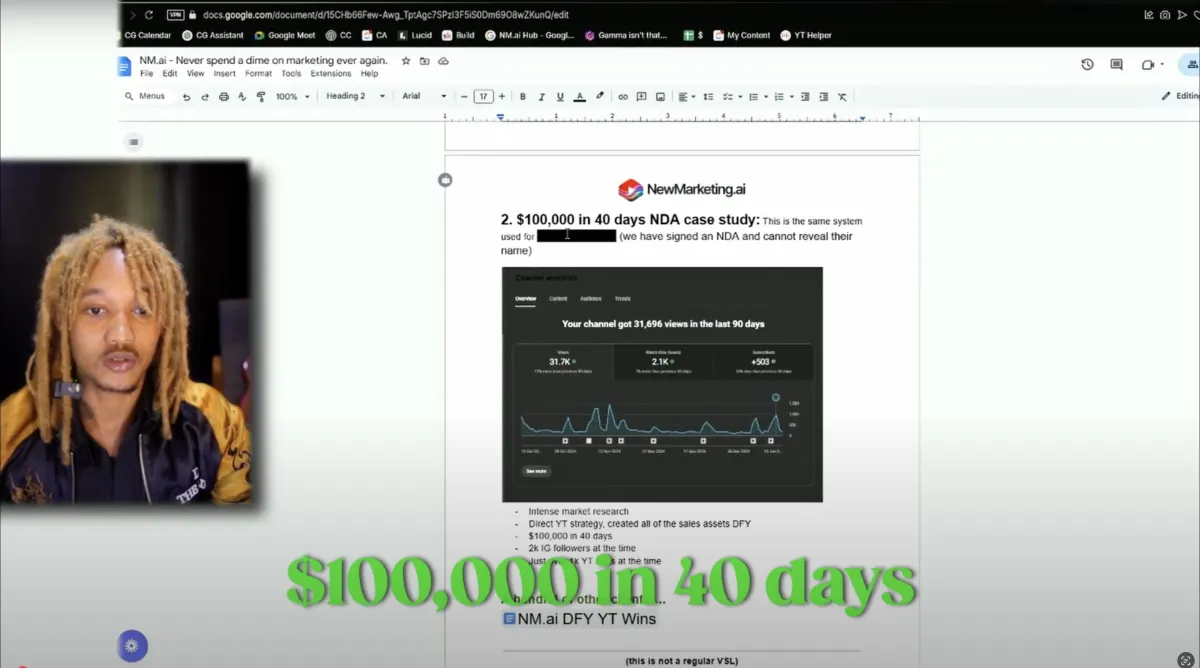Show the document outline panel
The image size is (1200, 668).
[x=134, y=142]
